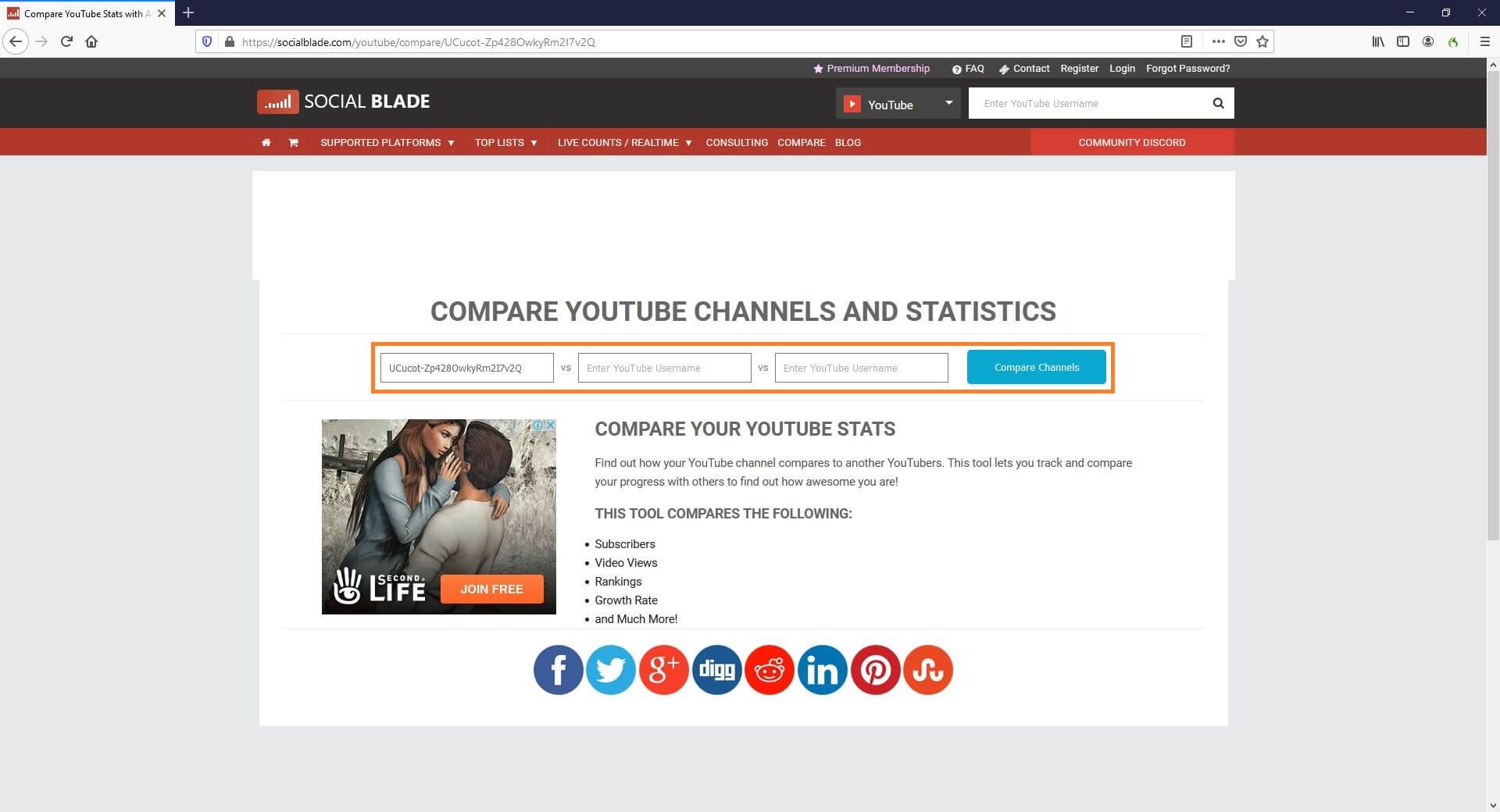Image resolution: width=1500 pixels, height=812 pixels.
Task: Click the Contact link
Action: click(1024, 69)
